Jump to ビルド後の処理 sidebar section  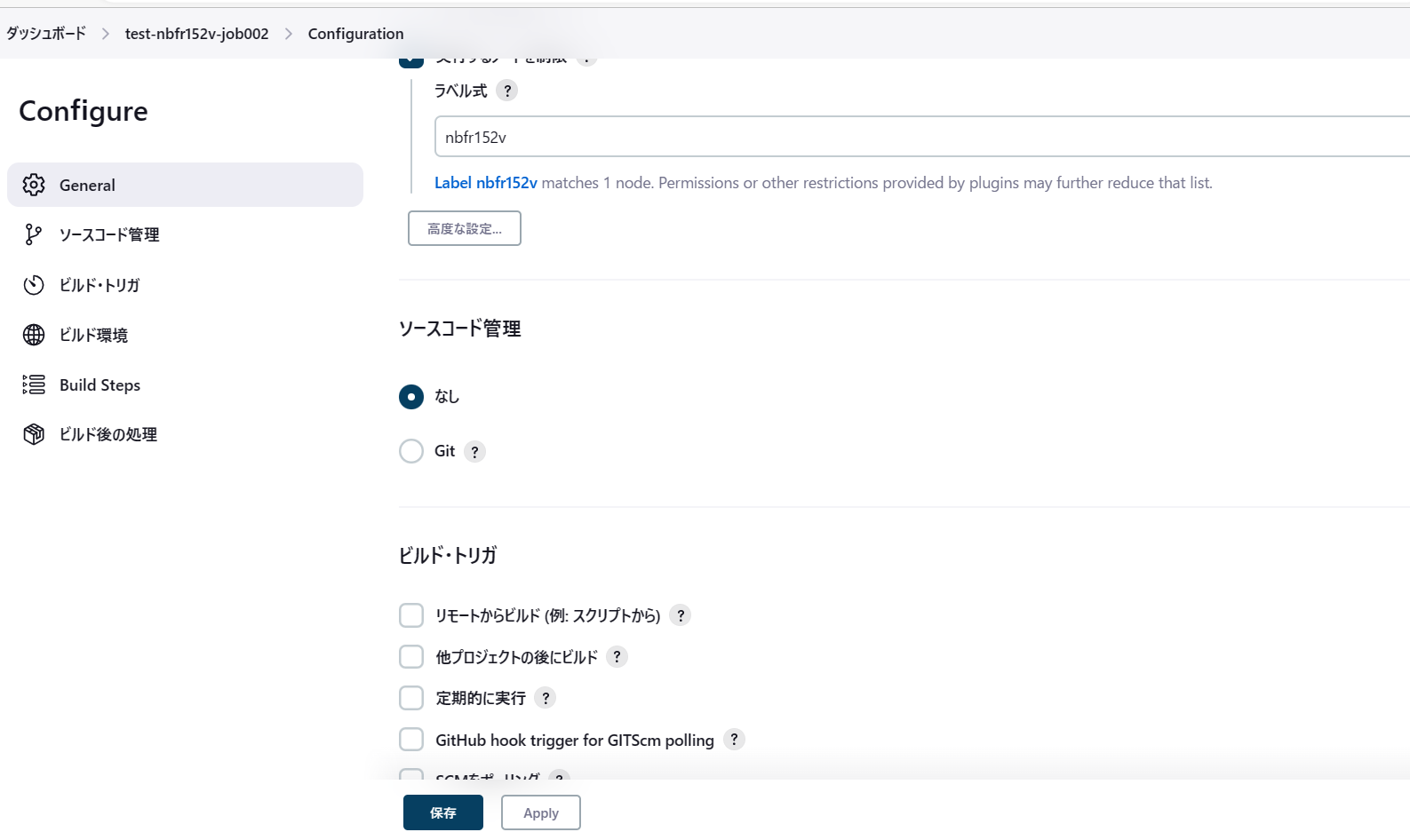point(185,434)
